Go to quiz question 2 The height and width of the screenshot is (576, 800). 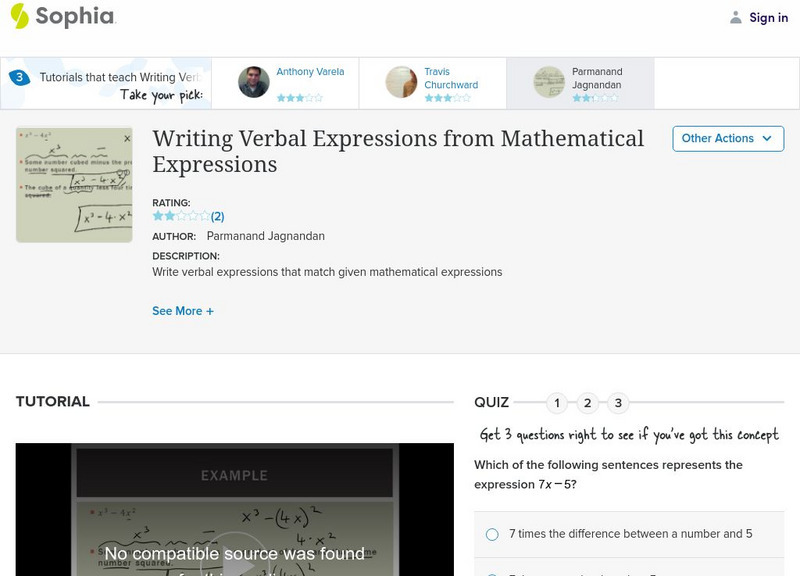pos(588,403)
